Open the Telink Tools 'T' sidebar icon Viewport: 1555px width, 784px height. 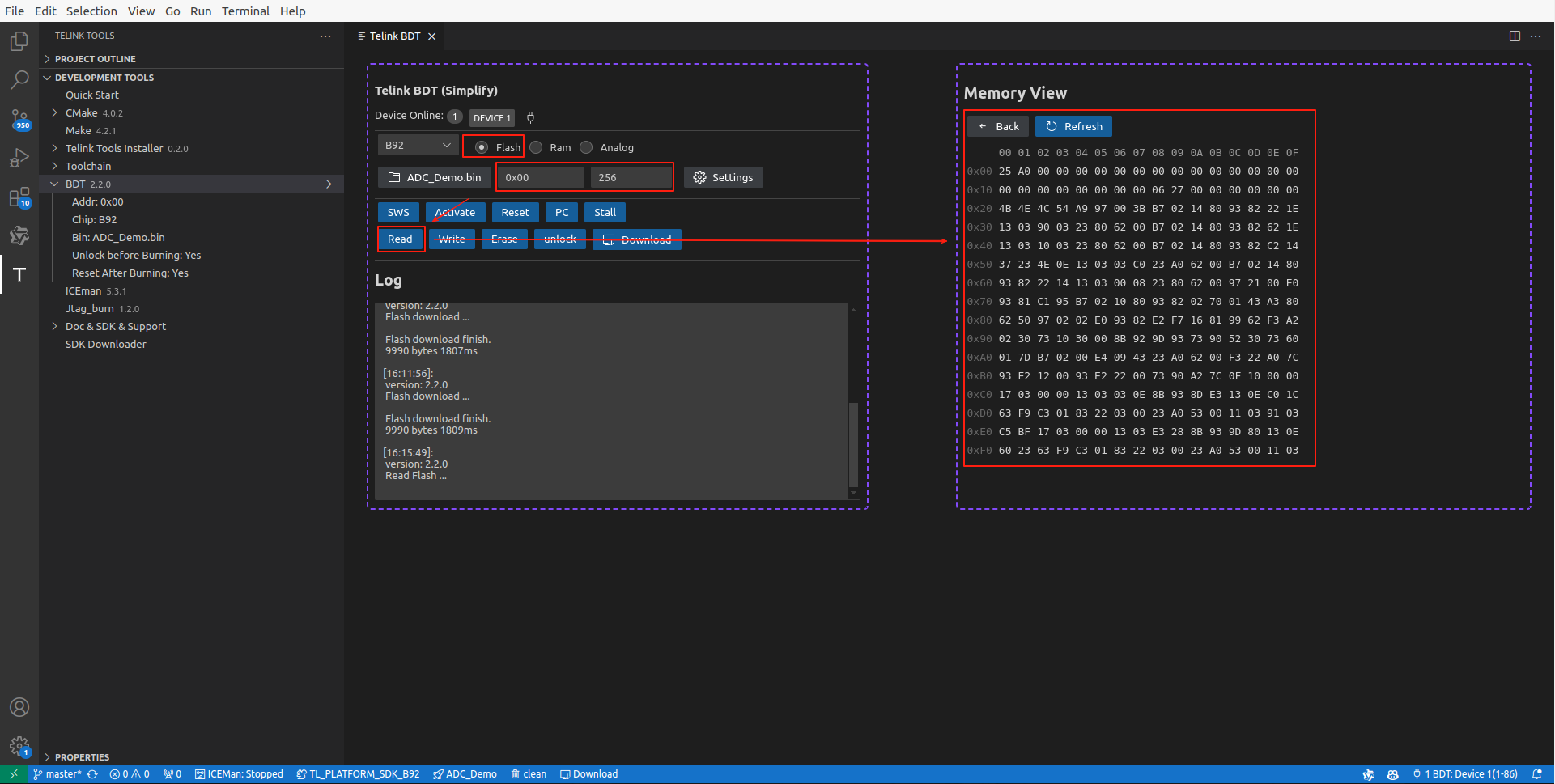(19, 274)
